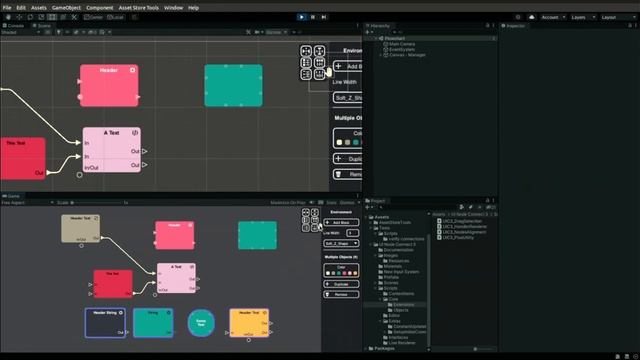Viewport: 640px width, 360px height.
Task: Click Line Width input field in Game view
Action: (352, 233)
